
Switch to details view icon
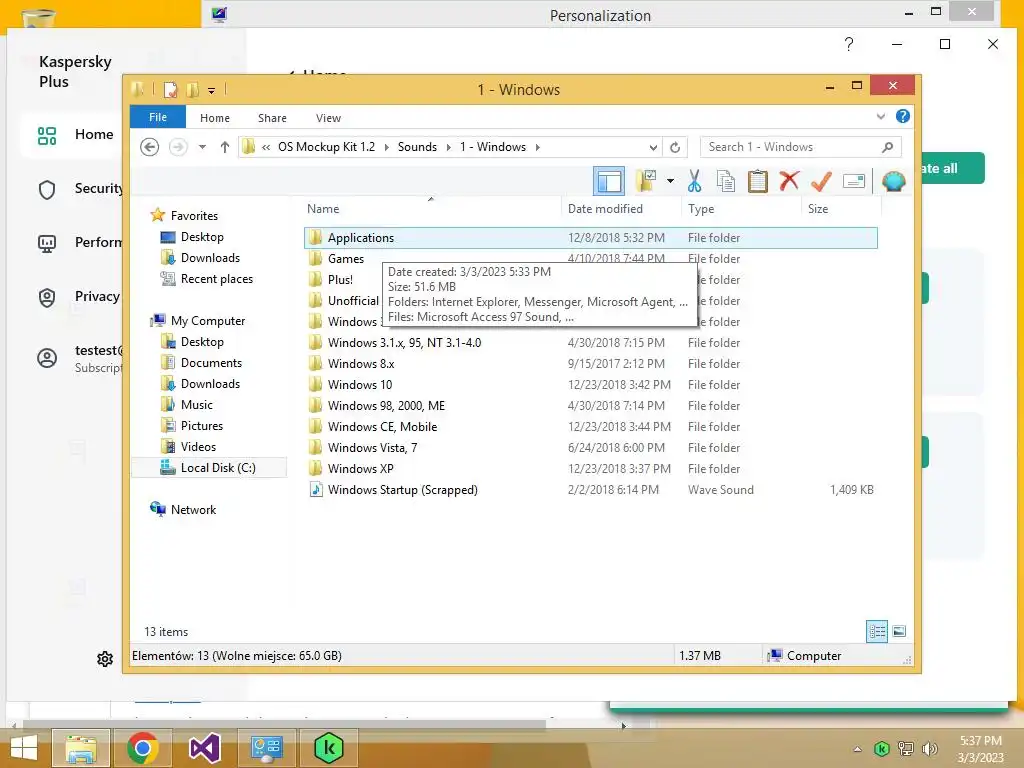coord(876,631)
